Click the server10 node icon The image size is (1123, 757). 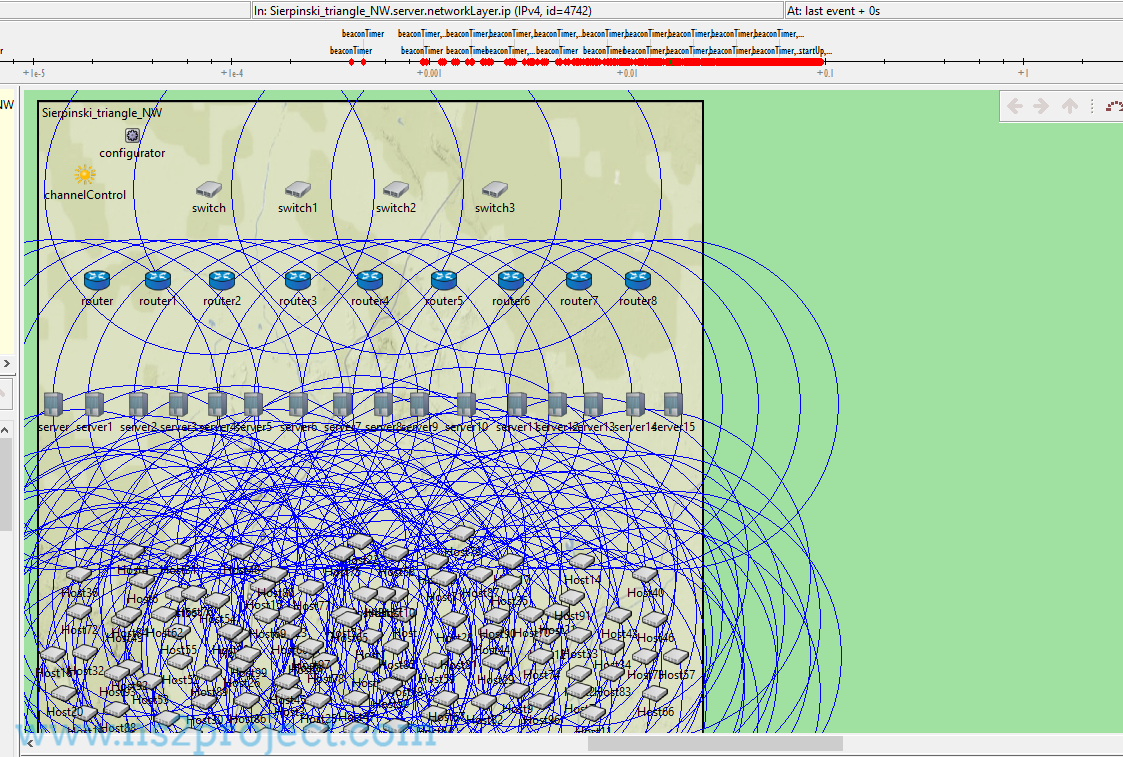[466, 405]
